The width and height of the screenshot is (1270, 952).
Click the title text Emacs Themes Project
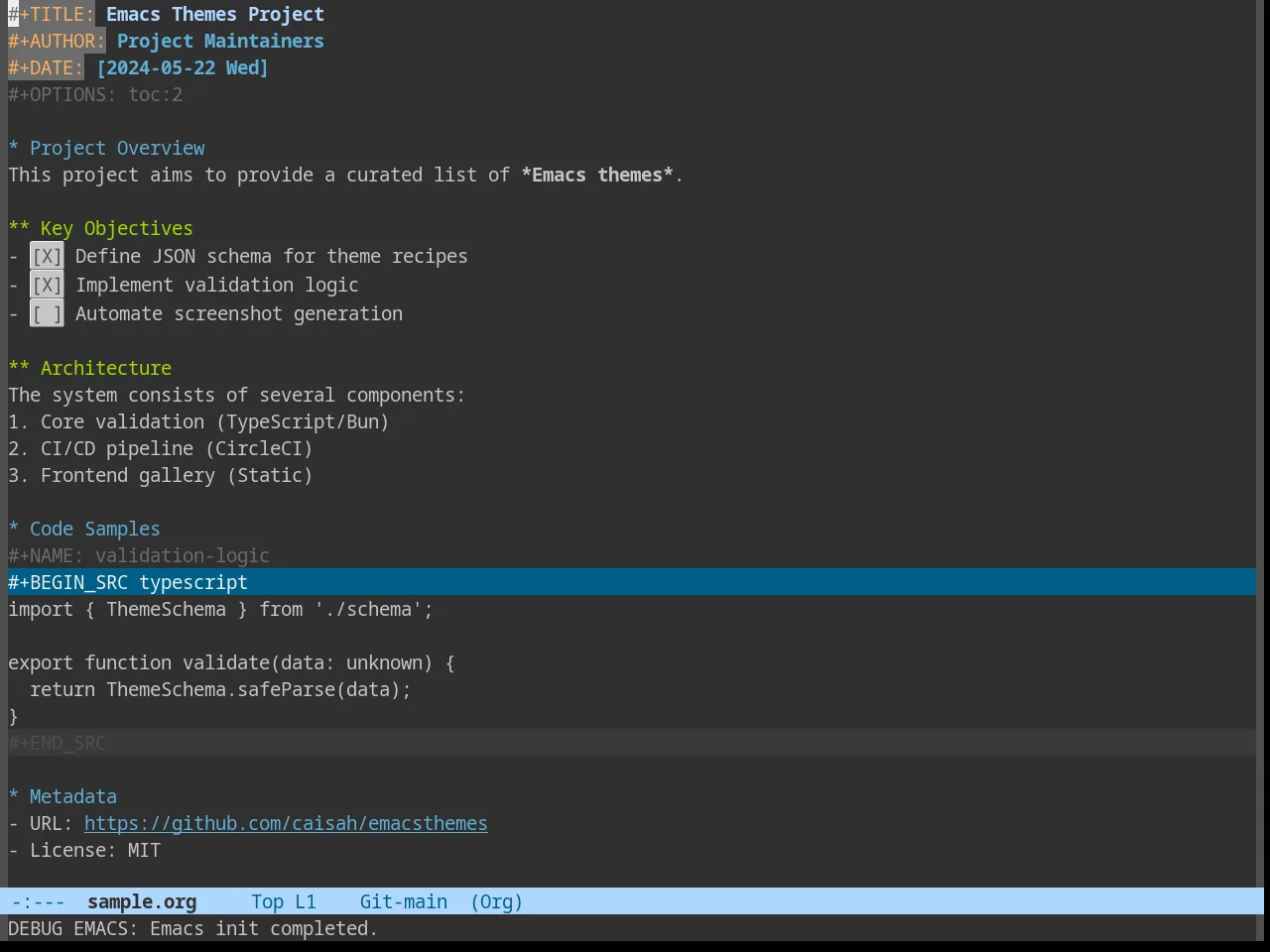point(215,14)
